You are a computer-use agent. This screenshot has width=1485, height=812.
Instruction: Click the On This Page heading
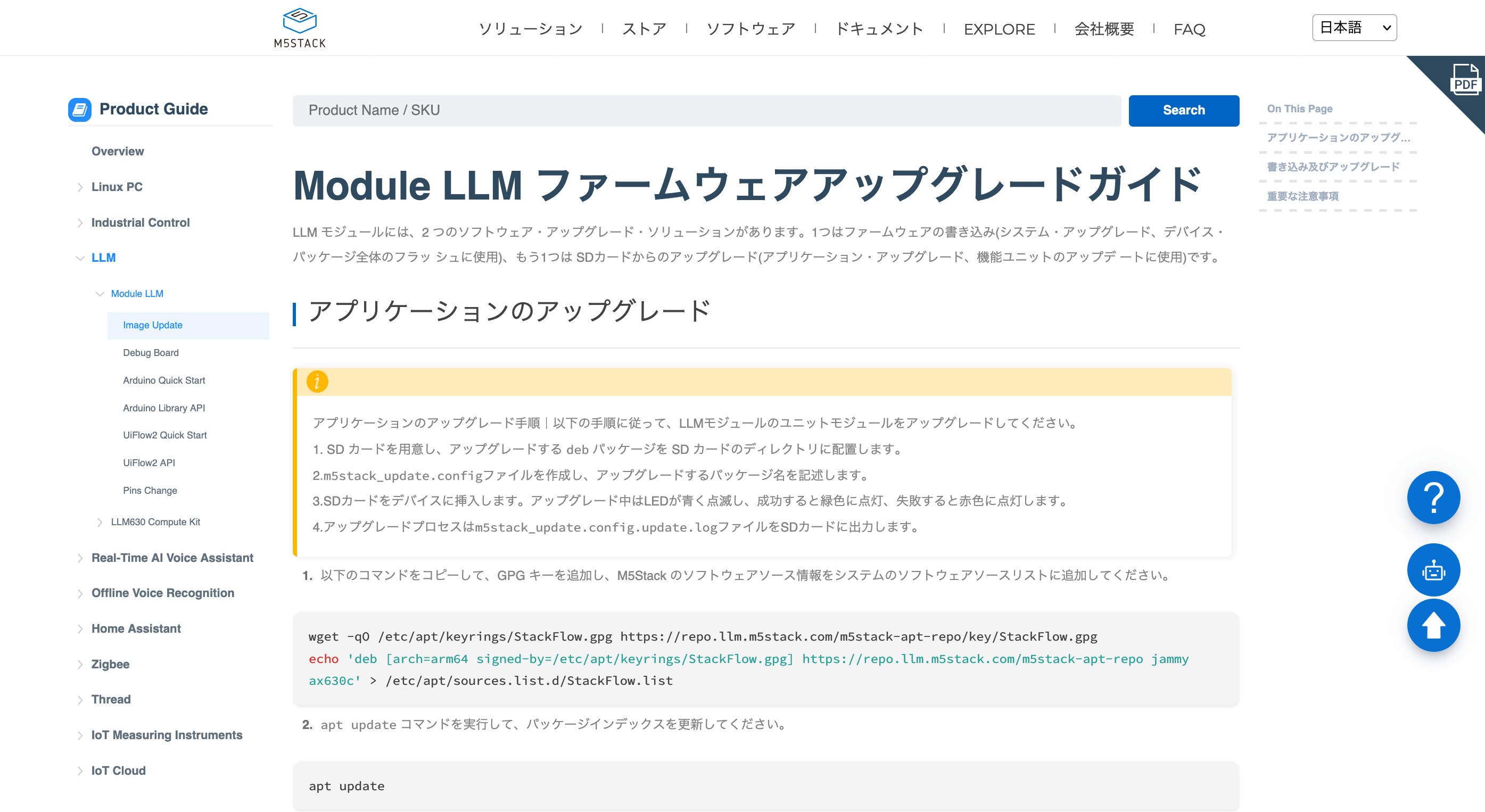(x=1299, y=109)
